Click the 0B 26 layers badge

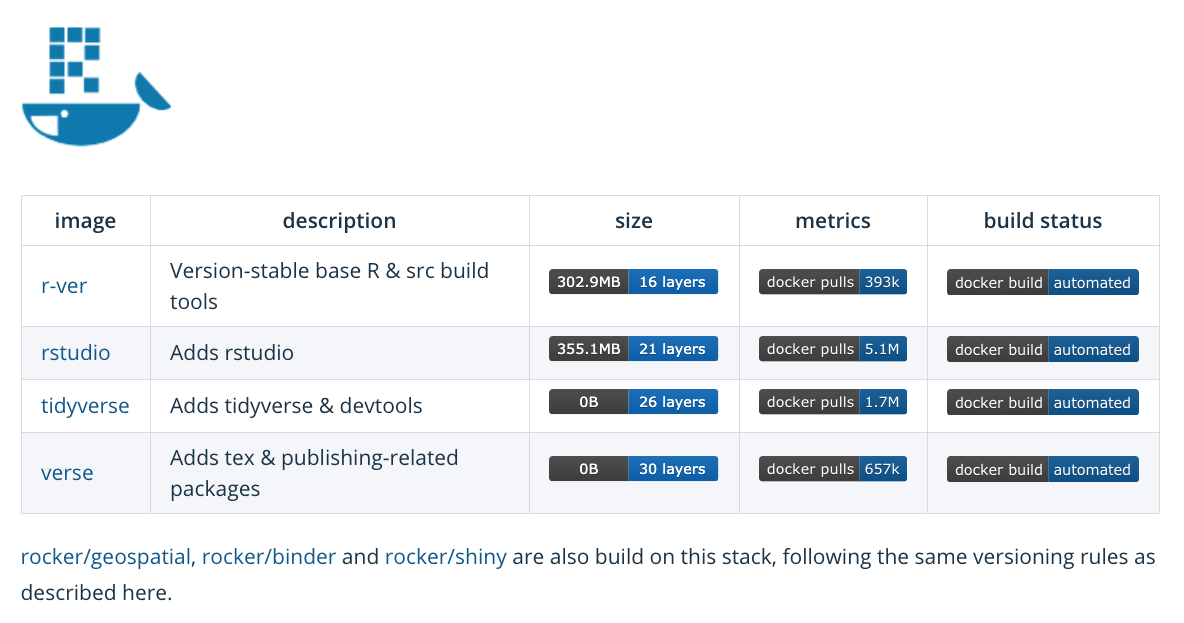pos(634,402)
